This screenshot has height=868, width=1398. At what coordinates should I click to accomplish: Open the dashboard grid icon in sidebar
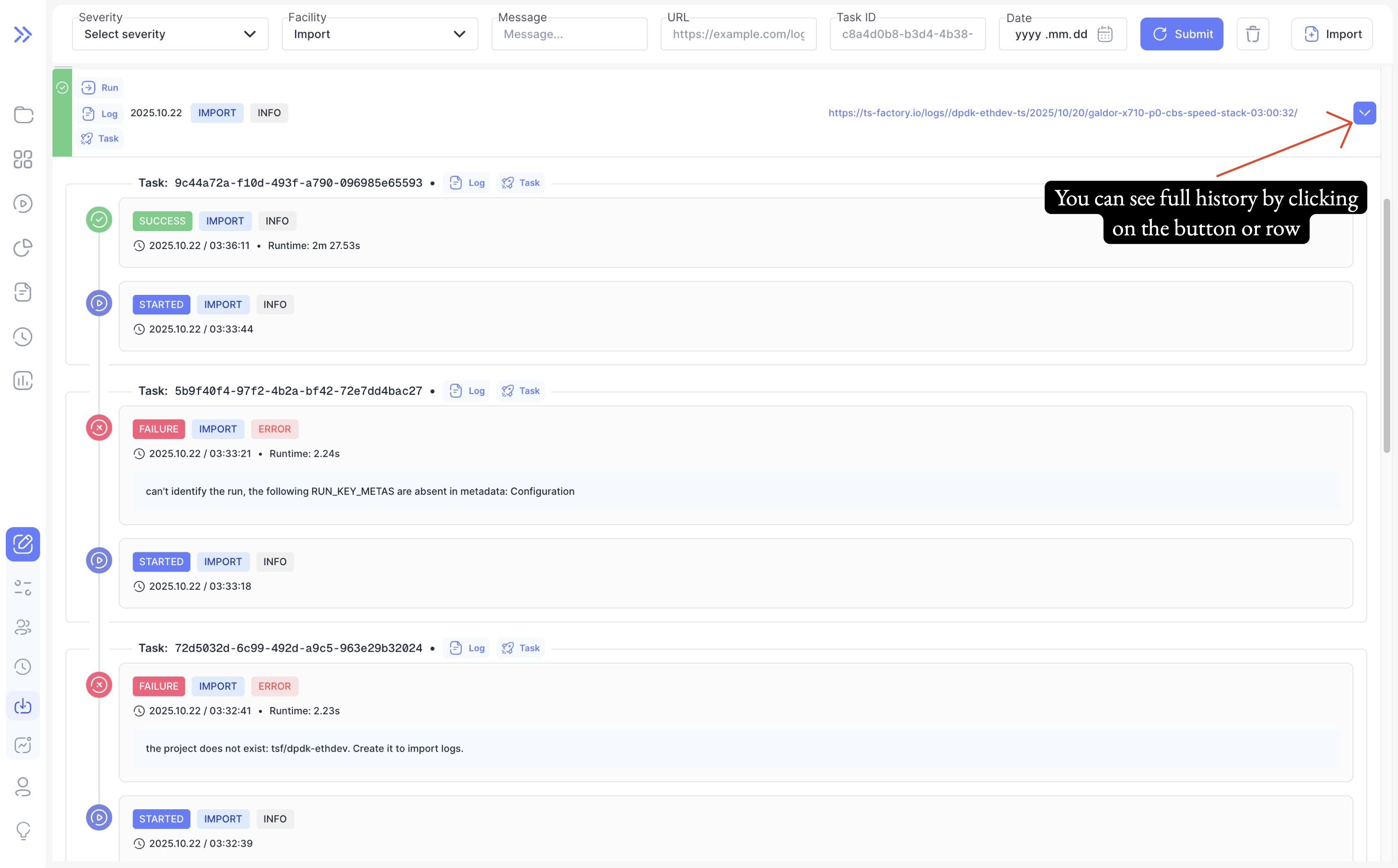pos(23,159)
